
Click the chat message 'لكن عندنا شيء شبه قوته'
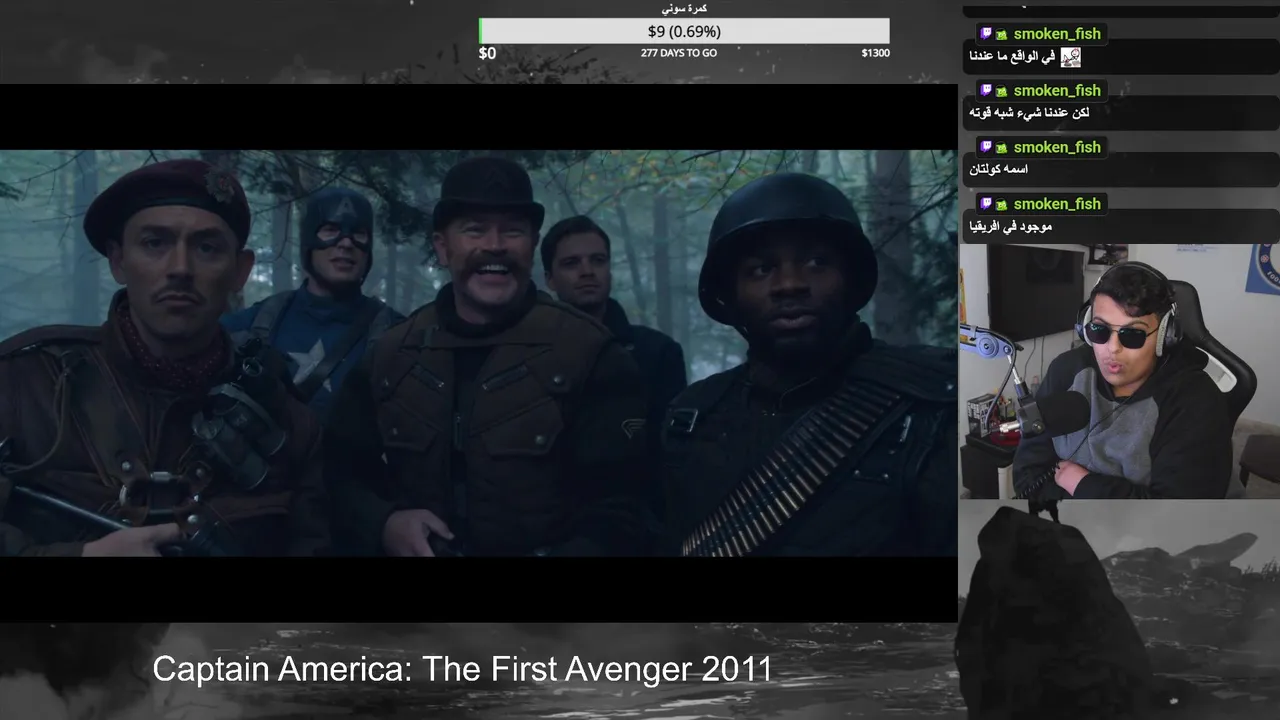(x=1029, y=113)
